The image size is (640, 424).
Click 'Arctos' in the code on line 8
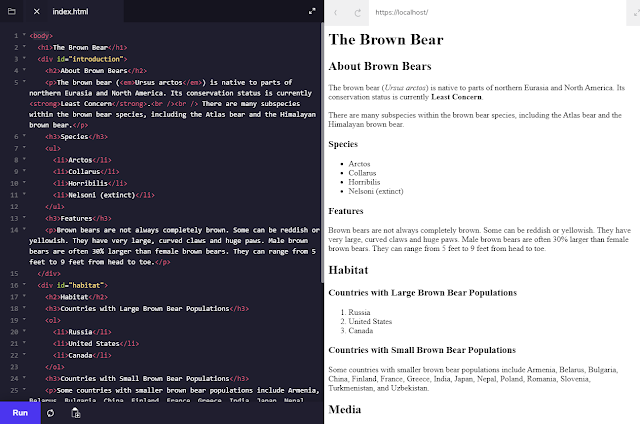pos(80,160)
